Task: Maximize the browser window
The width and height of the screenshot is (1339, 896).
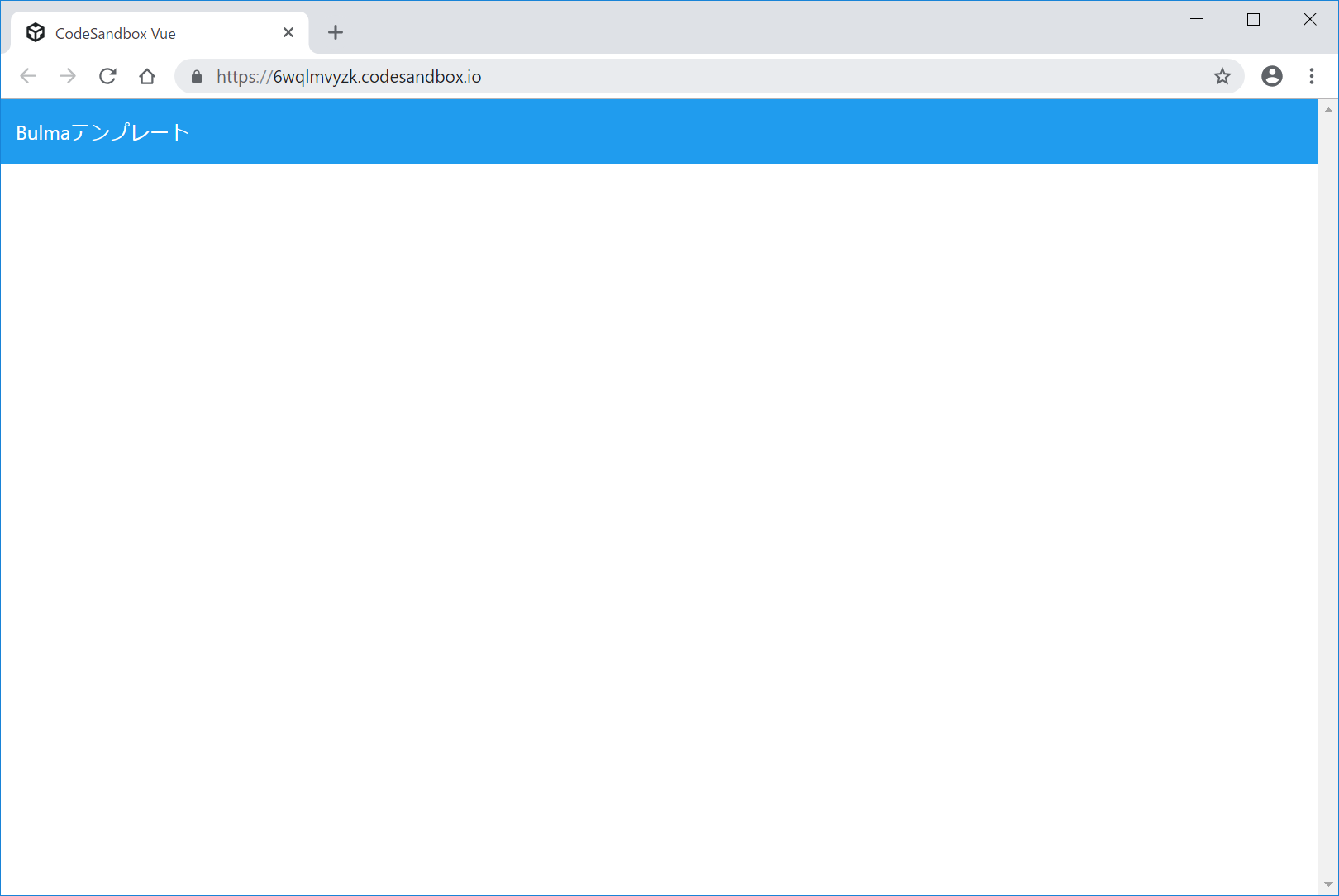Action: [x=1253, y=20]
